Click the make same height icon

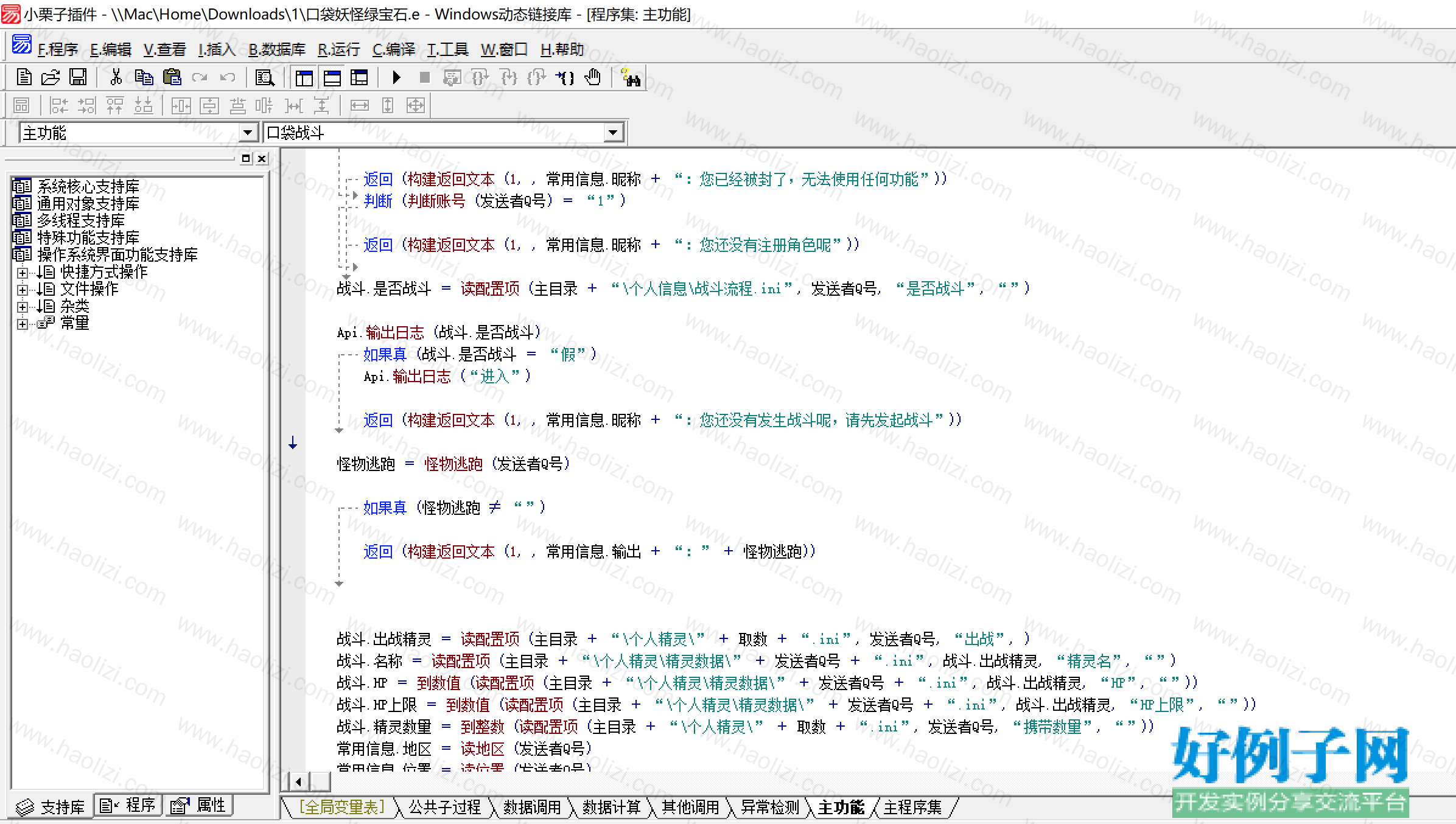(387, 106)
